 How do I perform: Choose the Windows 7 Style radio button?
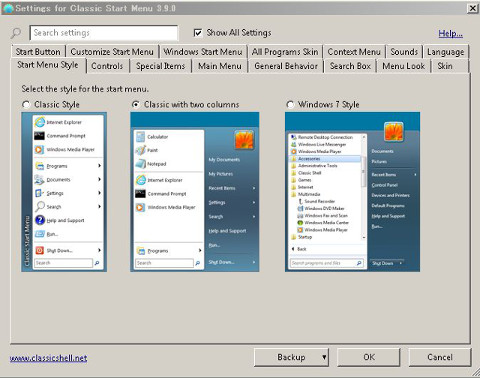click(x=290, y=105)
